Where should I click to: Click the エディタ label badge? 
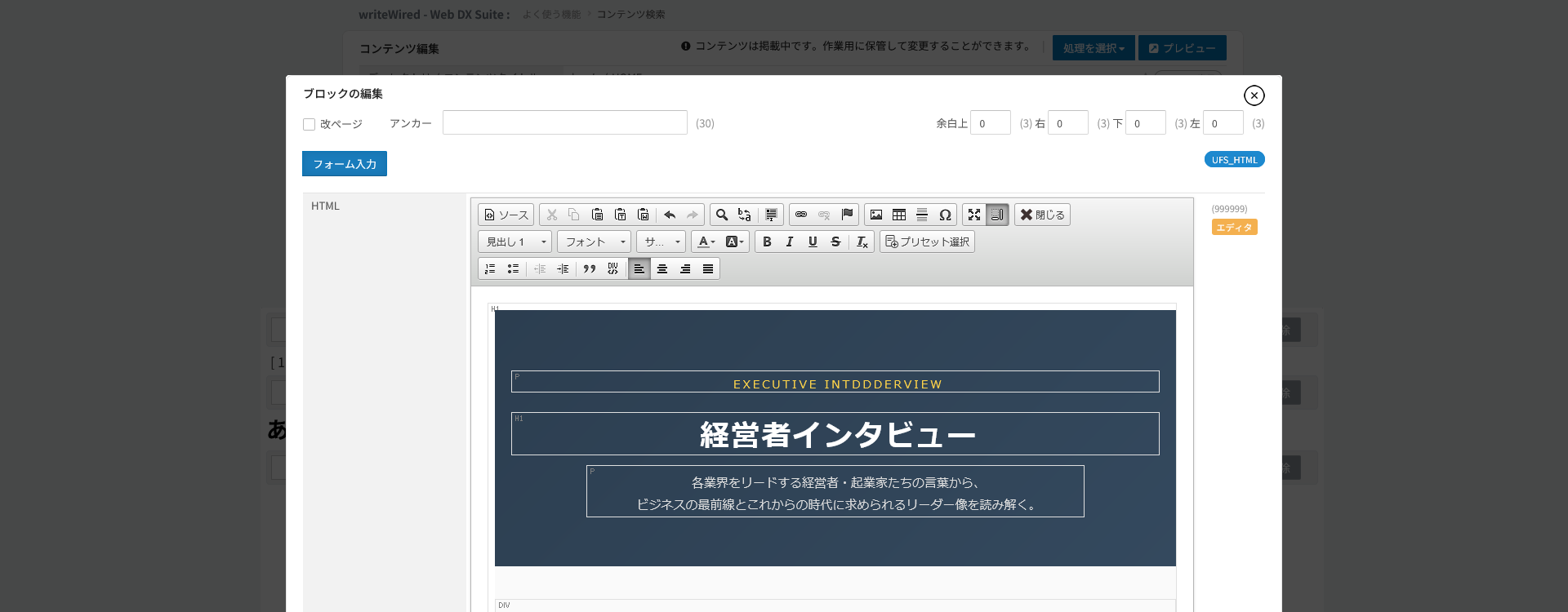(x=1234, y=227)
